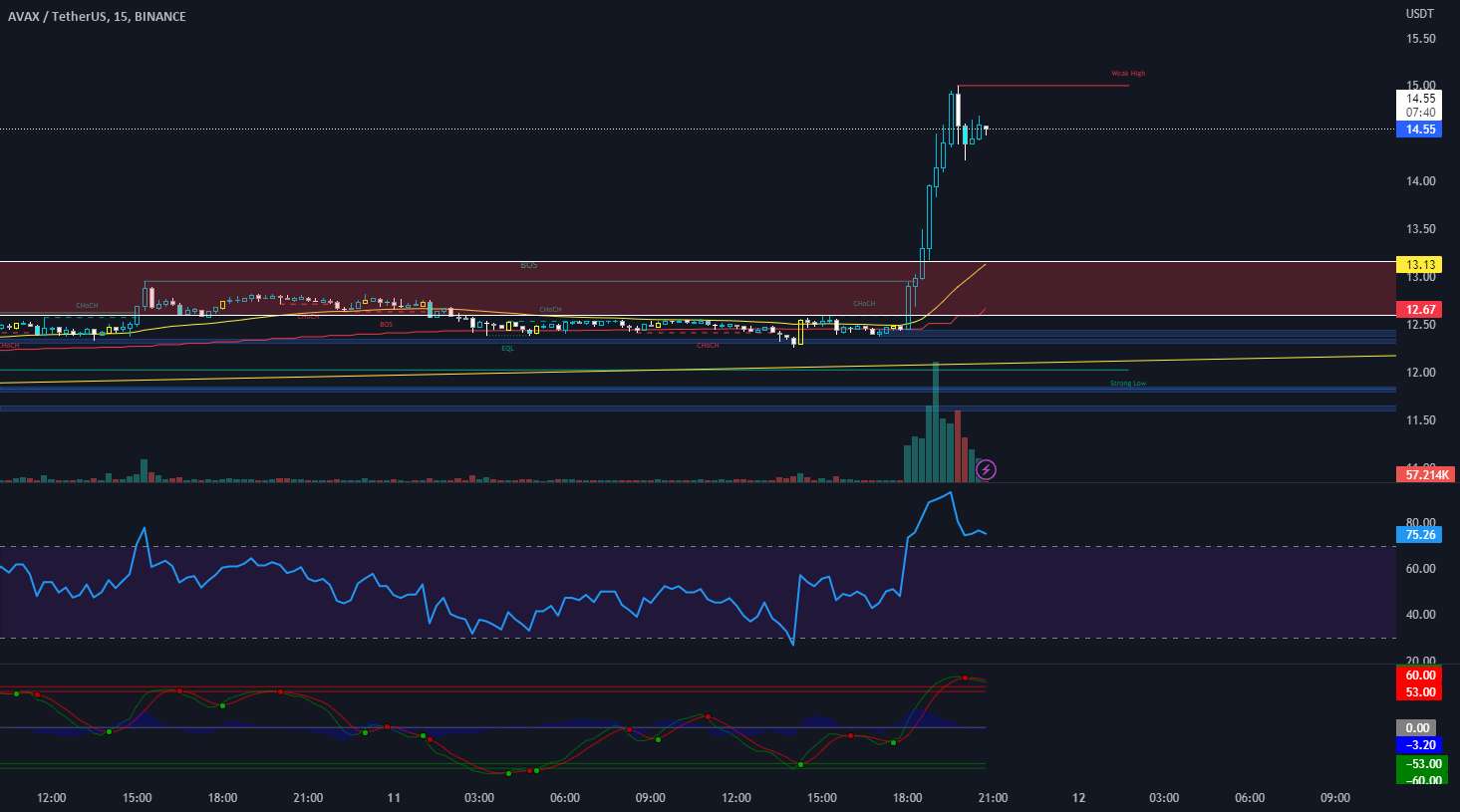Click the red 53.00 oscillator label
Screen dimensions: 1460x812
[1420, 692]
